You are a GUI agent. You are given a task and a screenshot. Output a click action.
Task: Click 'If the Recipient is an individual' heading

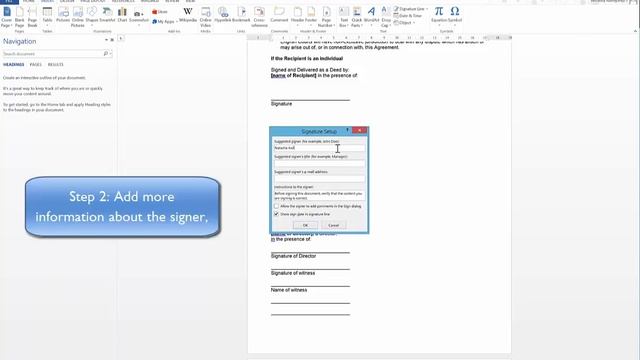tap(307, 58)
